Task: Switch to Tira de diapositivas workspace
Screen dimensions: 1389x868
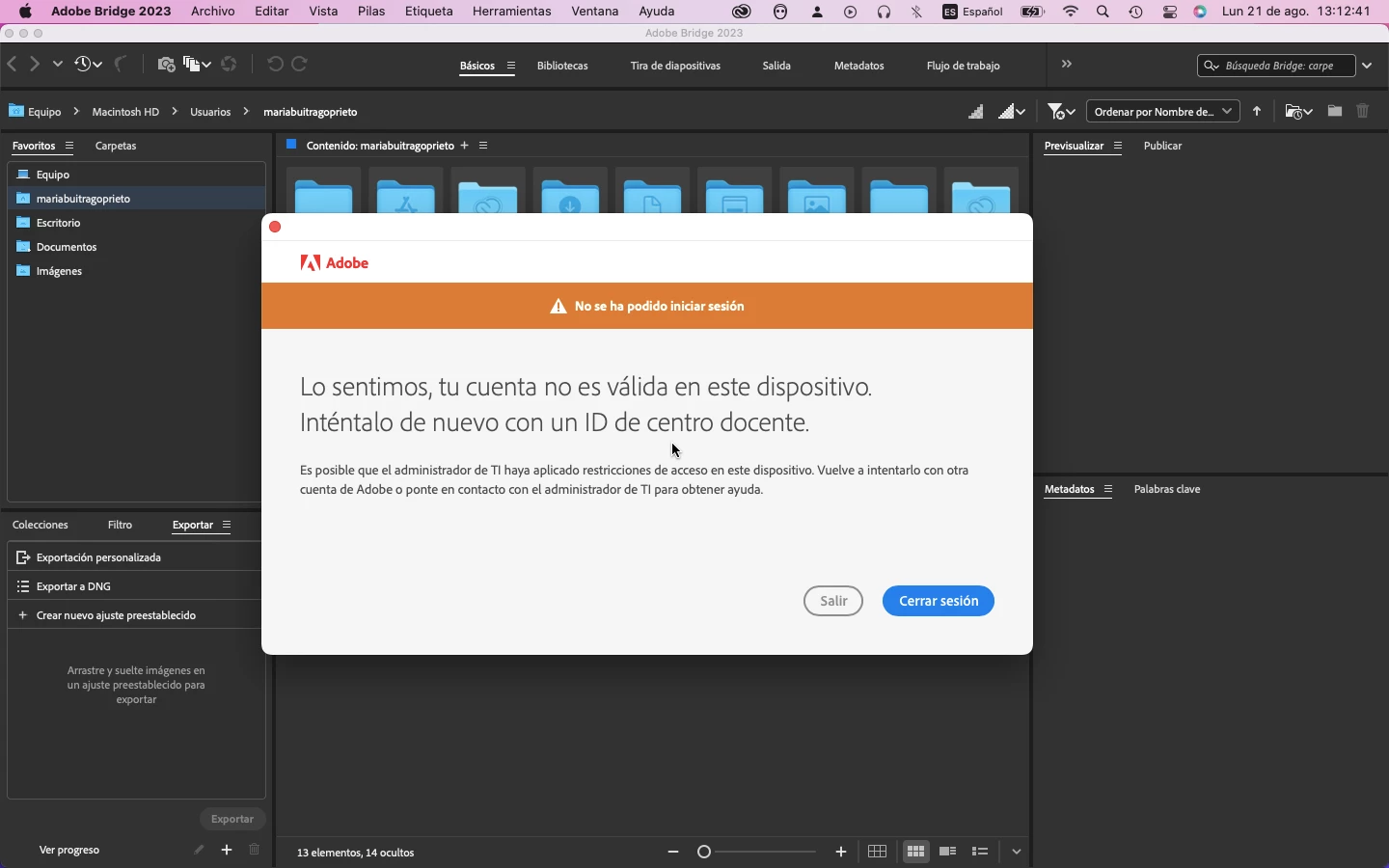Action: [x=676, y=67]
